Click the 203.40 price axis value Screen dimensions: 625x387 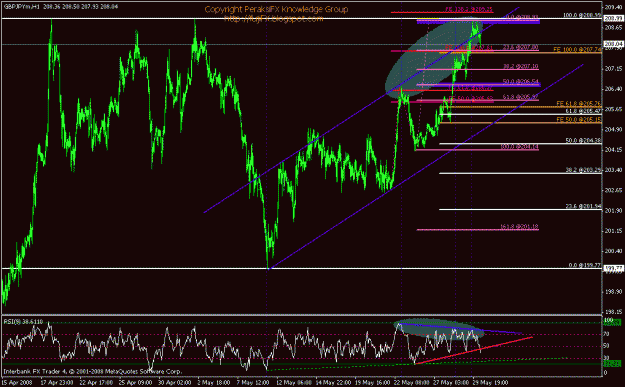click(614, 170)
